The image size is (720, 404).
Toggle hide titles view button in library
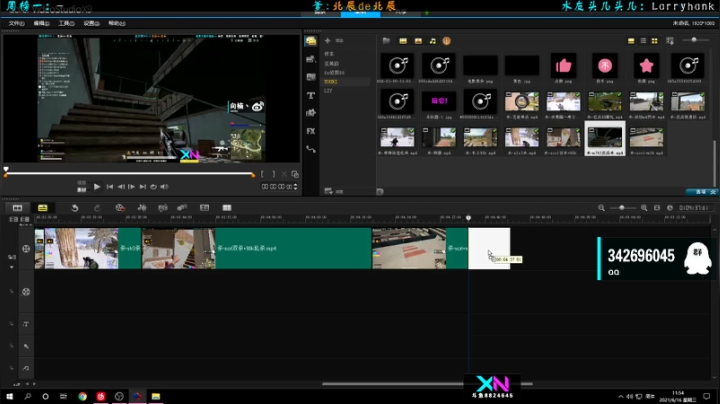point(631,41)
